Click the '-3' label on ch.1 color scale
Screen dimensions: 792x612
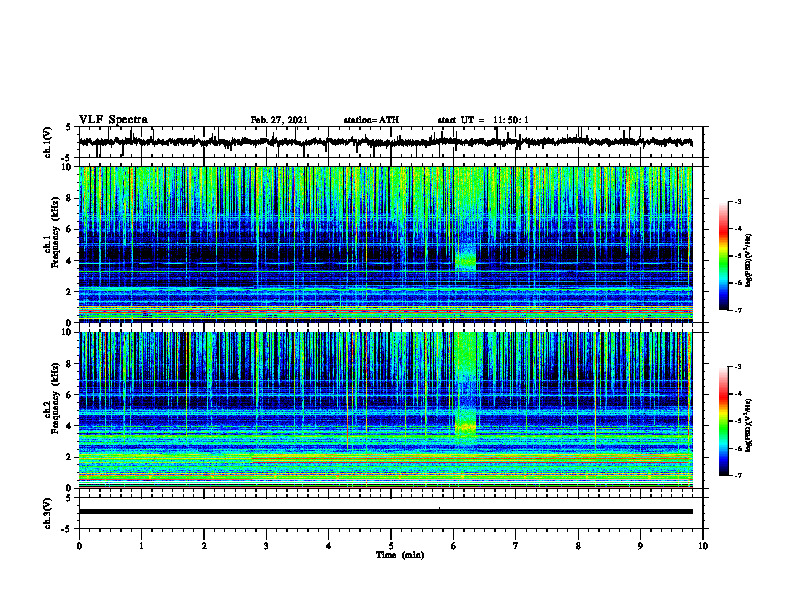[x=738, y=202]
